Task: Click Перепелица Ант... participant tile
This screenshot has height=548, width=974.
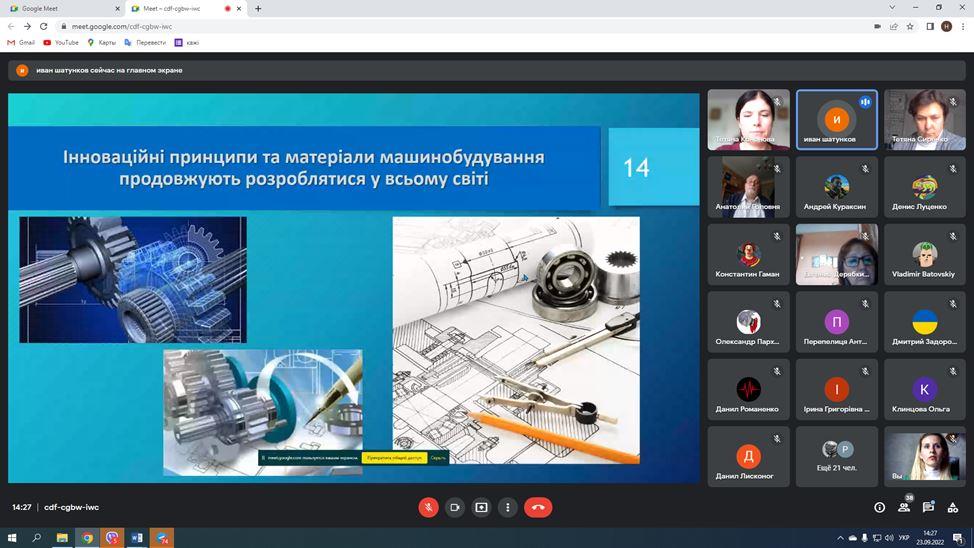Action: 837,322
